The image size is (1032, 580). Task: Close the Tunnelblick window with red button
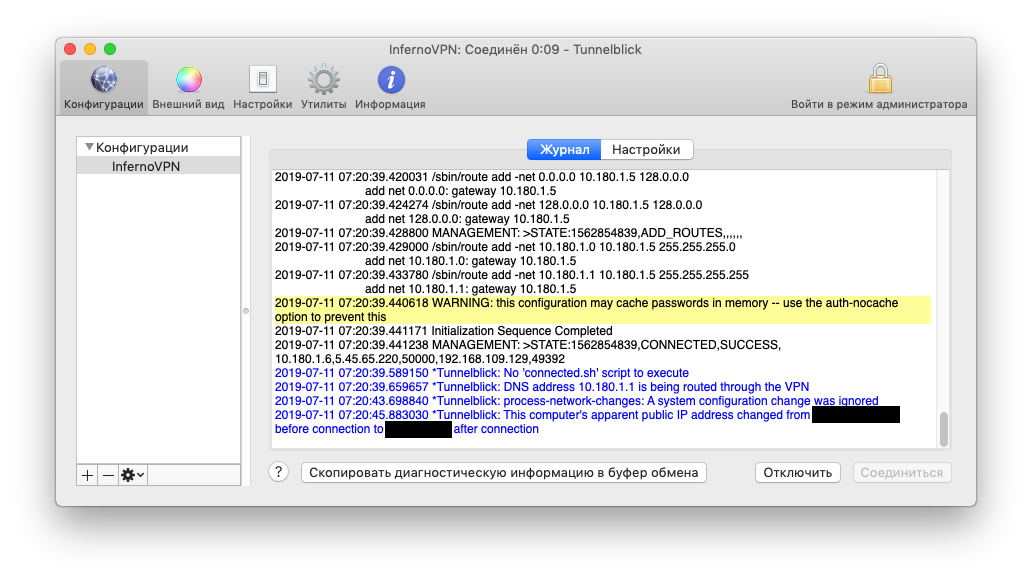coord(70,49)
